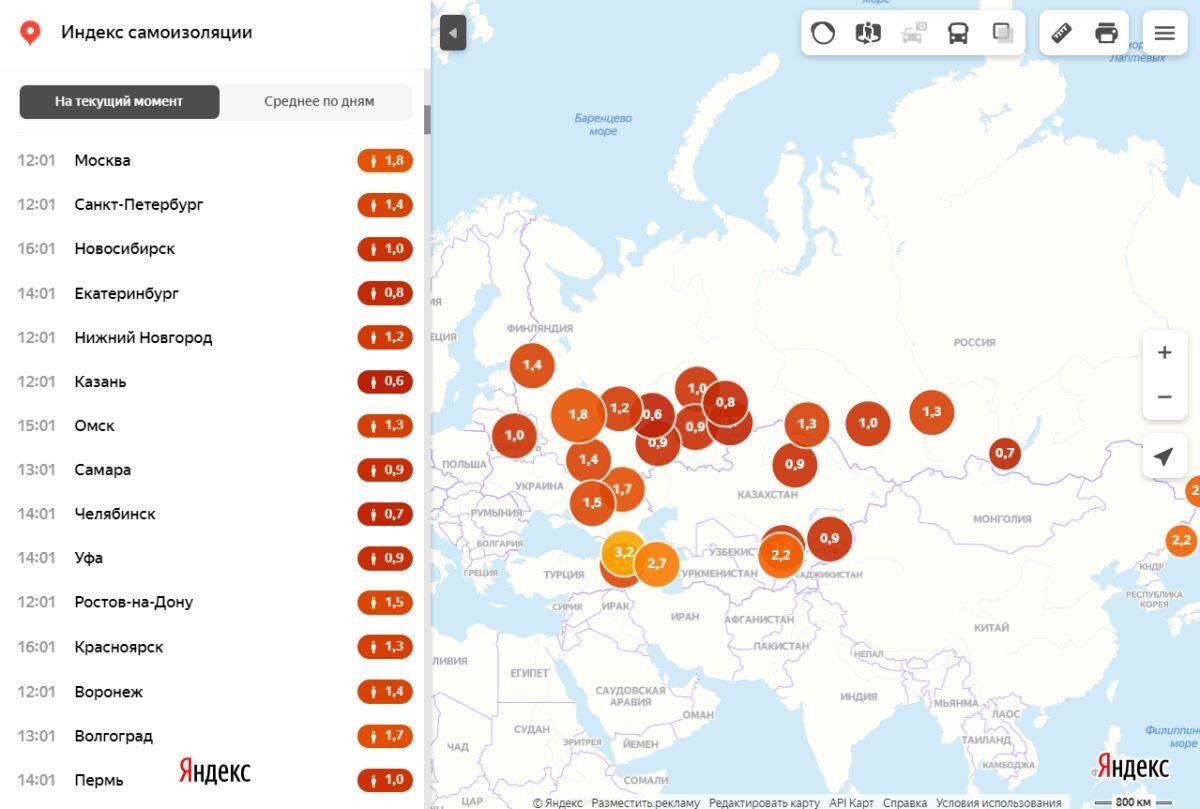Click the Яндекс logo in the sidebar
Image resolution: width=1200 pixels, height=809 pixels.
coord(213,770)
